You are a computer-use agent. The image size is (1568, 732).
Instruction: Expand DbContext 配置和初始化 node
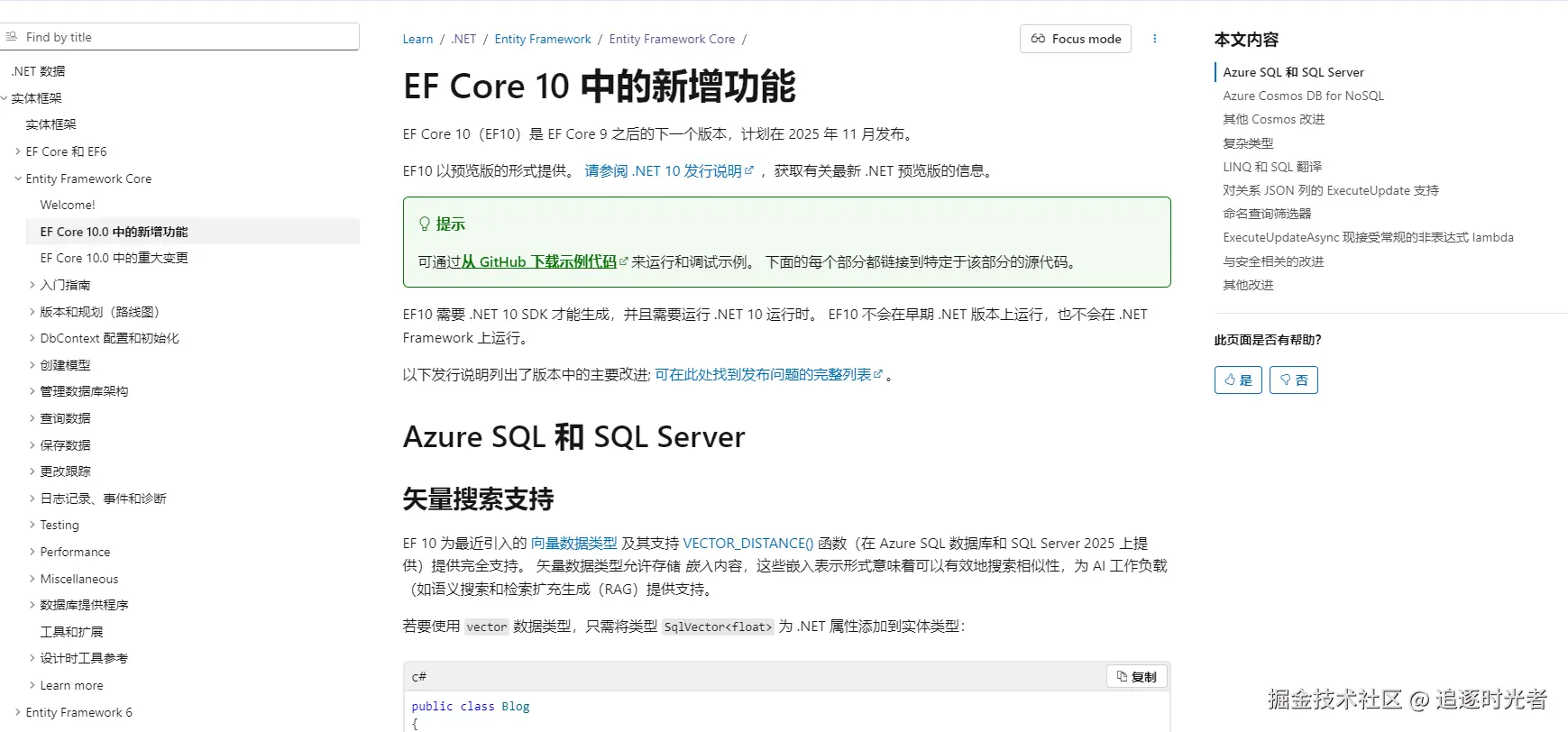click(x=32, y=338)
